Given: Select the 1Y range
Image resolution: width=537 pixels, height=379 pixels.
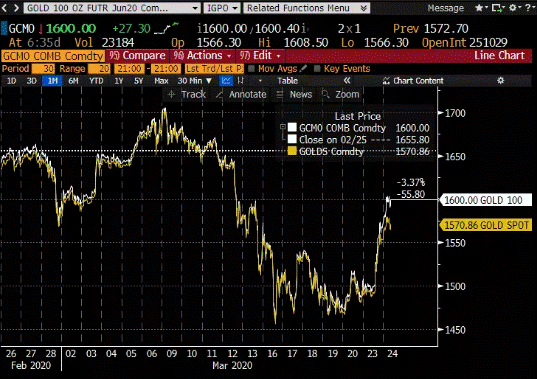Looking at the screenshot, I should [118, 81].
